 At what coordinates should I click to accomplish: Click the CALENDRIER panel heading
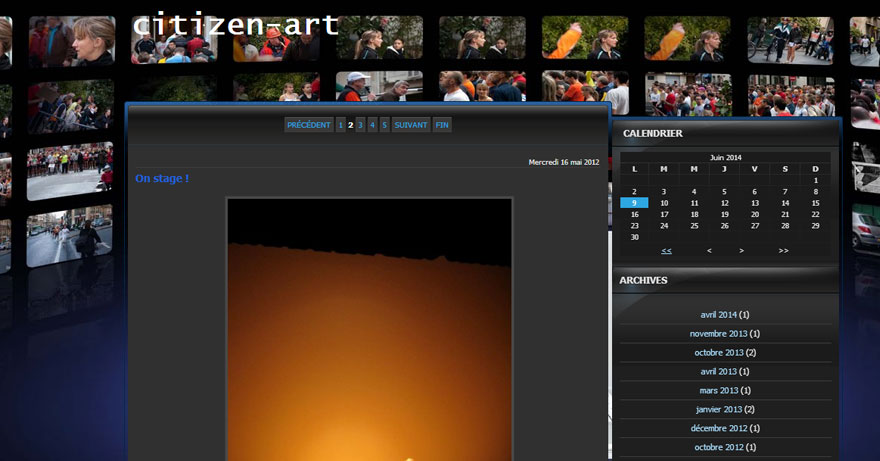[x=653, y=134]
